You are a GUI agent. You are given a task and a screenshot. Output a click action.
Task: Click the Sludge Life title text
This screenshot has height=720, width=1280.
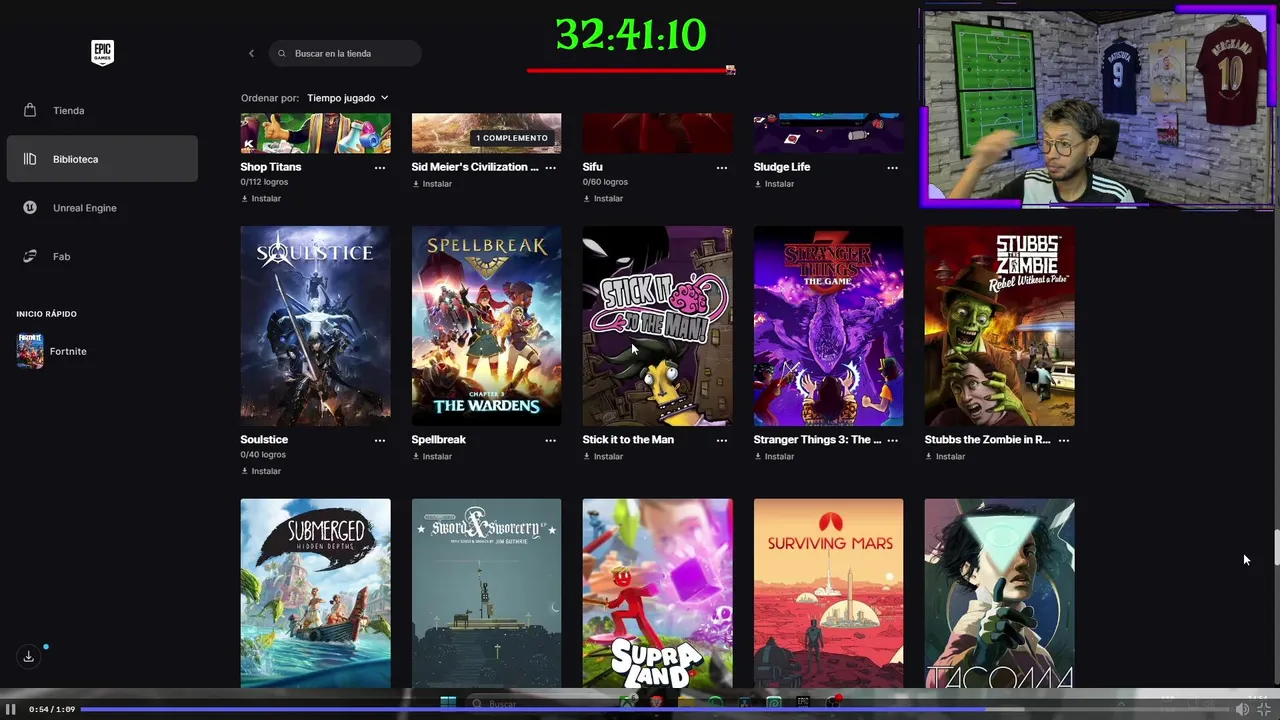pyautogui.click(x=782, y=167)
